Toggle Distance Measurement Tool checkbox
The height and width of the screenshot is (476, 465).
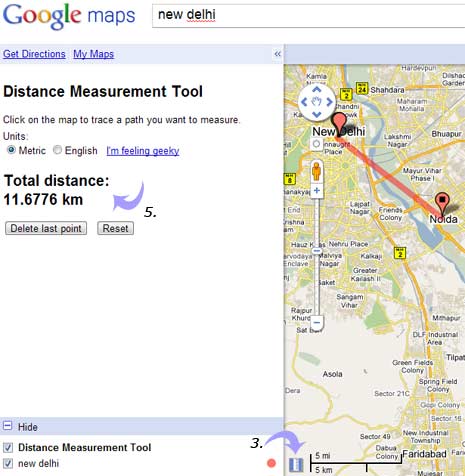pos(8,447)
